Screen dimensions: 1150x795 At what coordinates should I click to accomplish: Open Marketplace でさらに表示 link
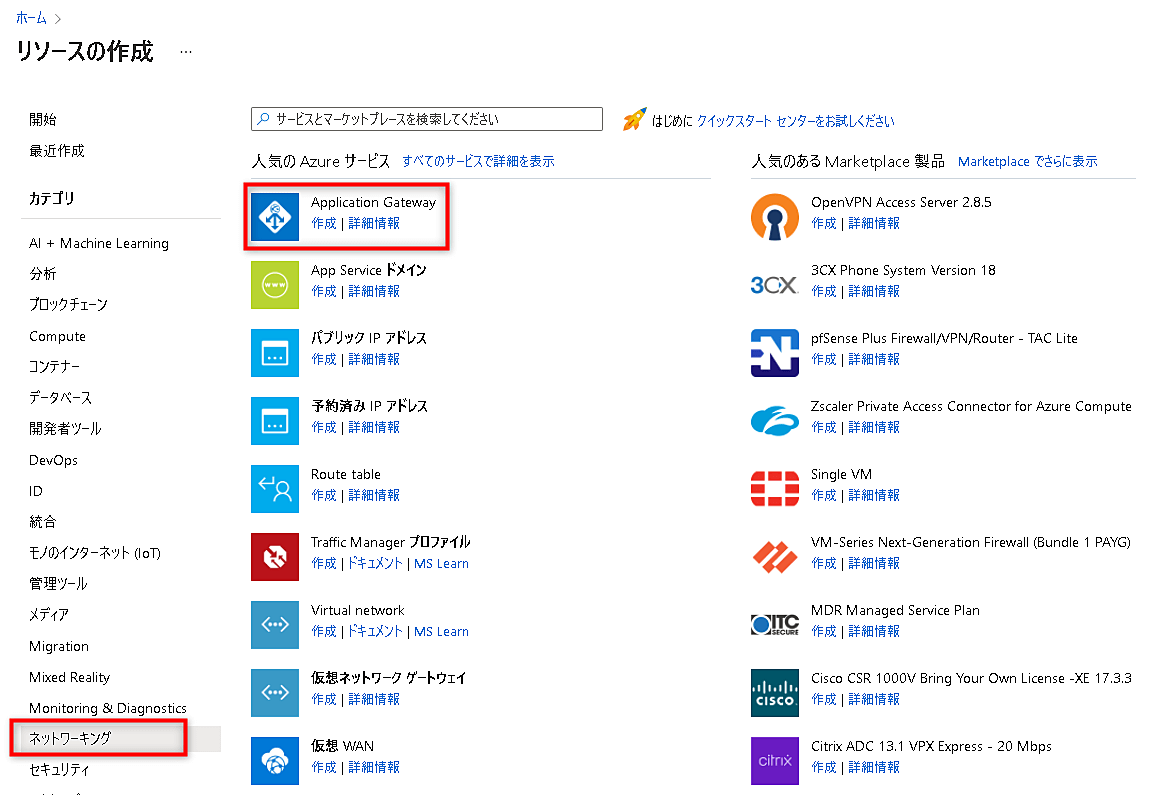(x=1028, y=161)
